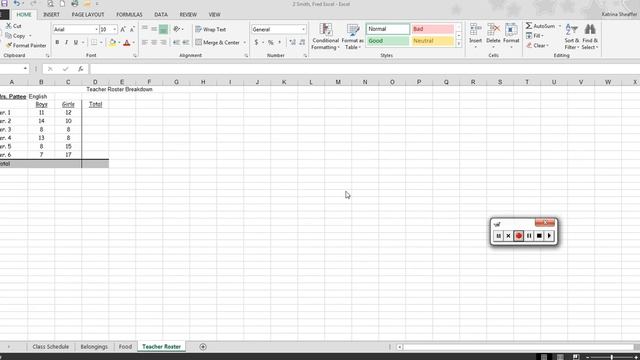Image resolution: width=640 pixels, height=360 pixels.
Task: Click the Align Right icon
Action: (x=163, y=42)
